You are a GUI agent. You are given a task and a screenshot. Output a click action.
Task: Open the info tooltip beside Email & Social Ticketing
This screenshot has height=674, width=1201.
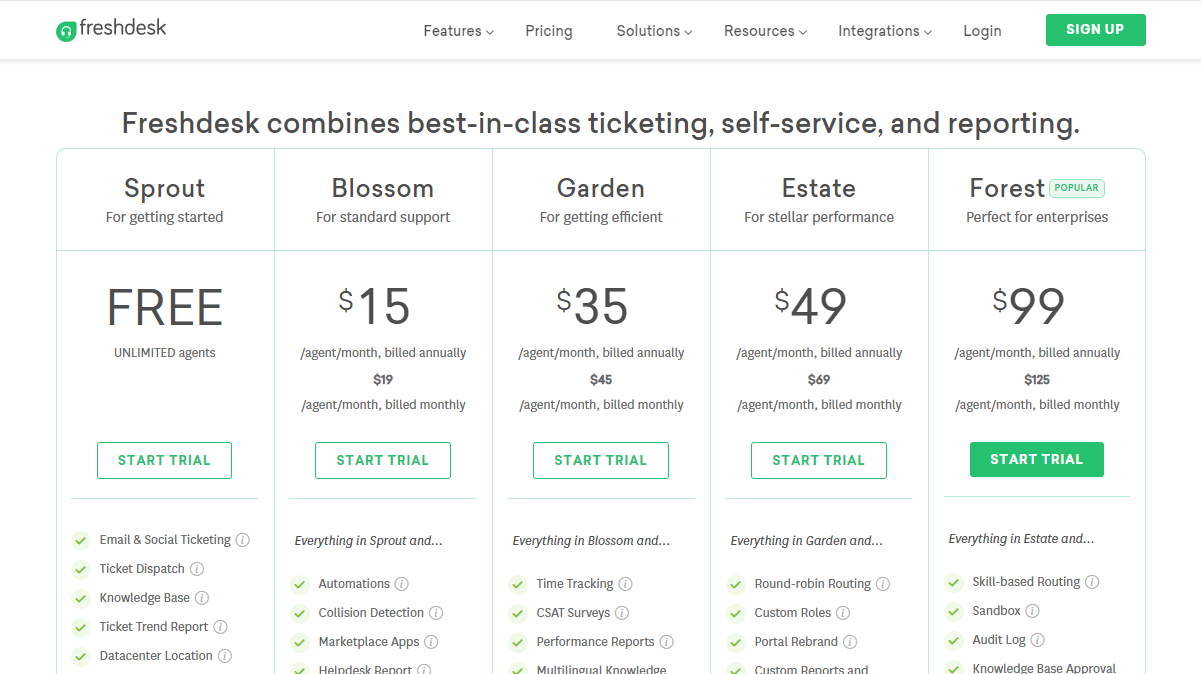pyautogui.click(x=243, y=539)
